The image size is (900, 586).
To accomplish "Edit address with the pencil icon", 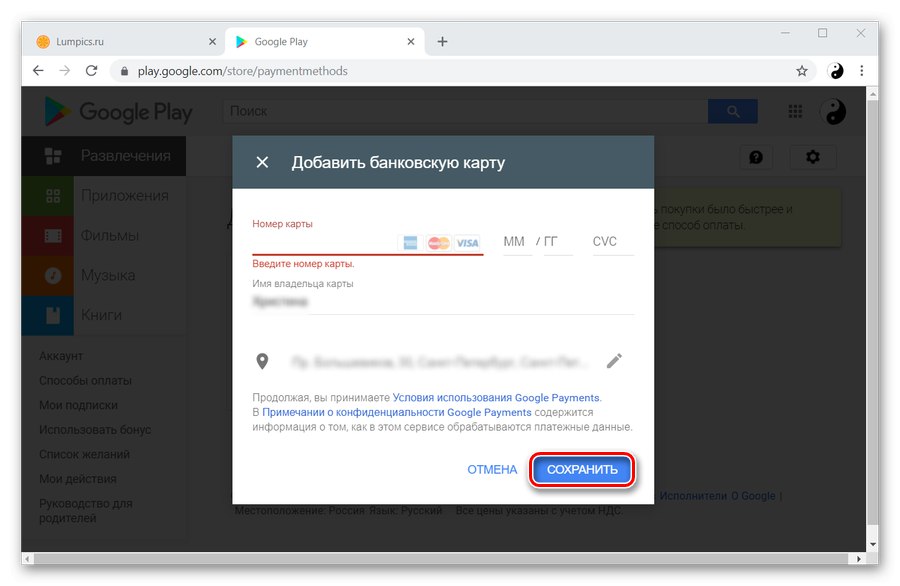I will [x=614, y=361].
